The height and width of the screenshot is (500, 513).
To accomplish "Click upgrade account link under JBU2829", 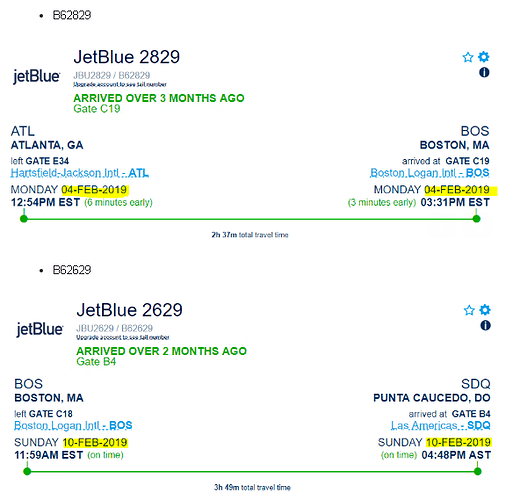I will click(x=120, y=85).
